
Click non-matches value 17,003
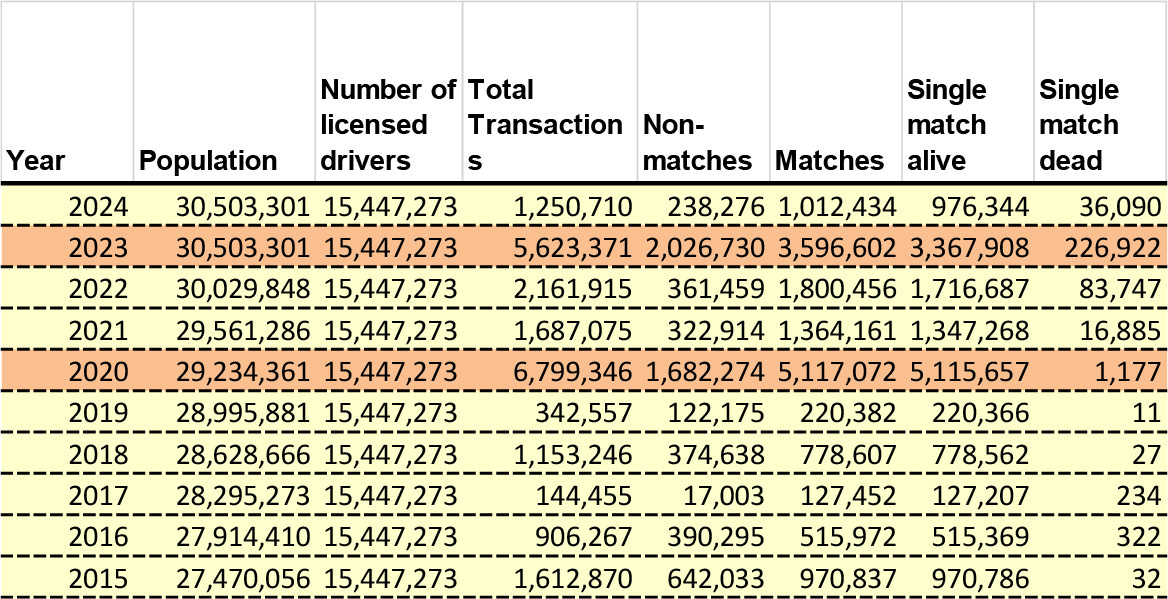coord(725,495)
